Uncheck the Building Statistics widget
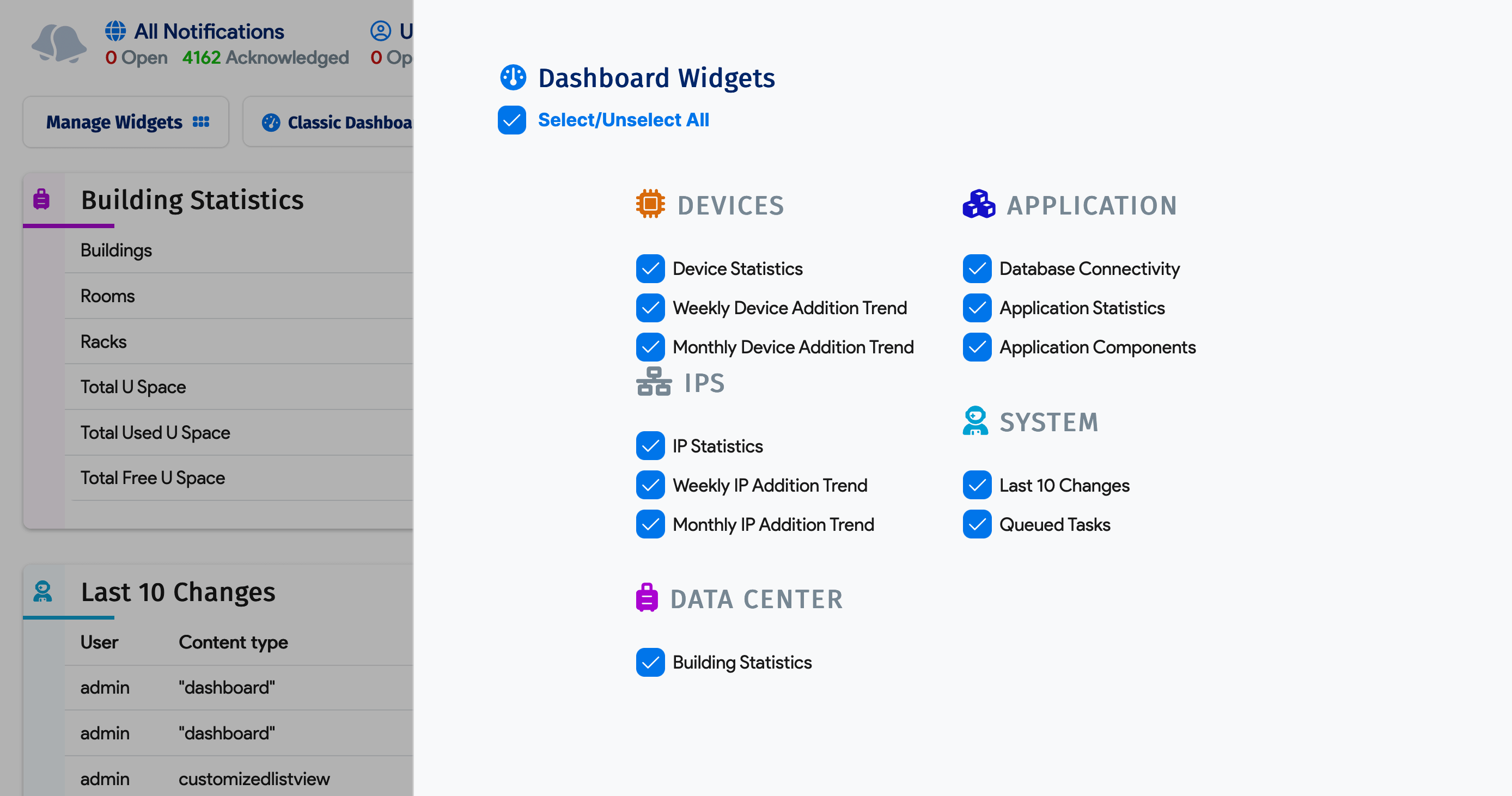This screenshot has width=1512, height=796. [x=650, y=662]
